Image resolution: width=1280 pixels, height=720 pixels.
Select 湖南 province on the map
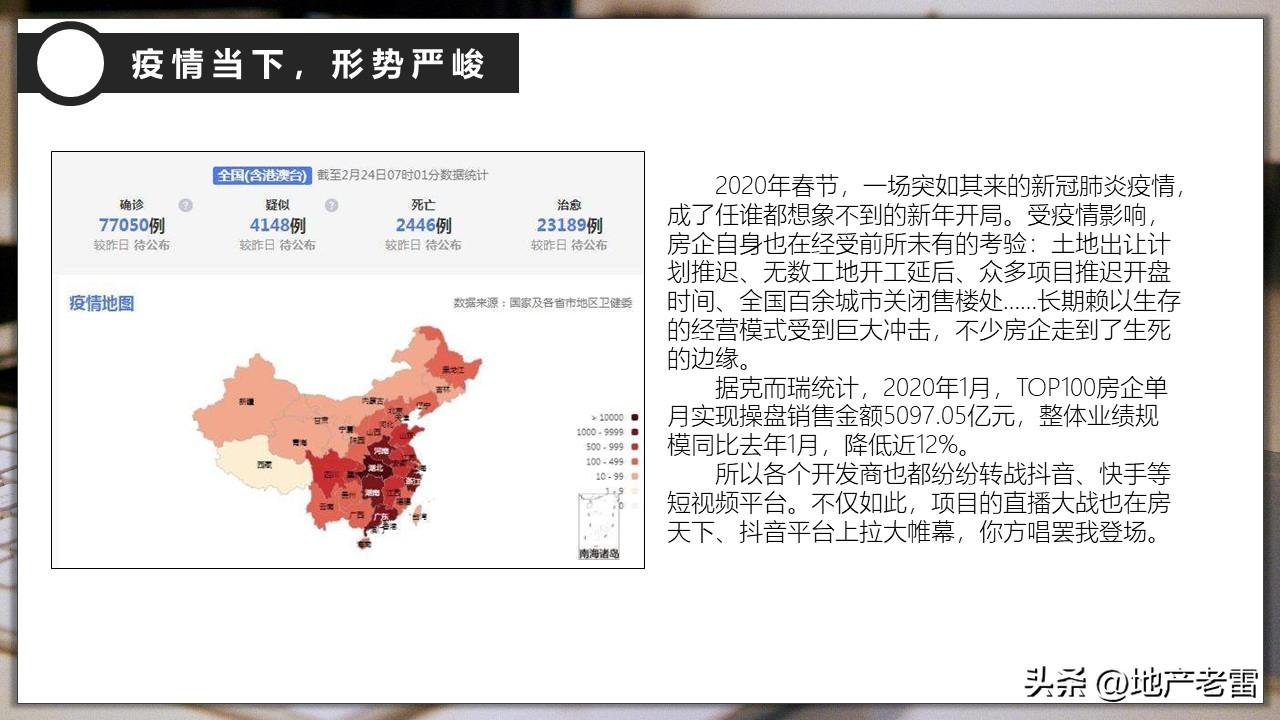click(x=372, y=492)
